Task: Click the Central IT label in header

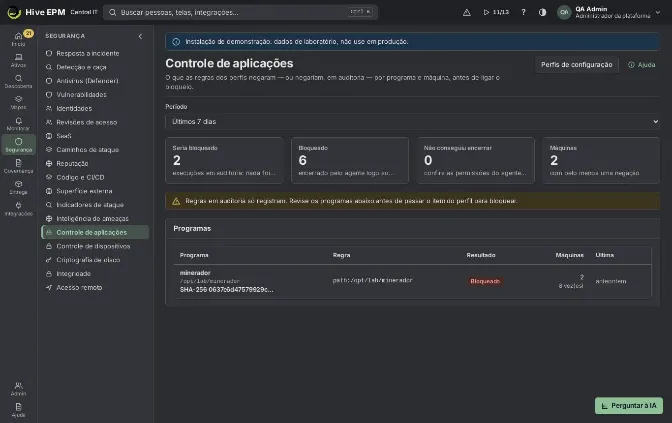Action: (x=84, y=12)
